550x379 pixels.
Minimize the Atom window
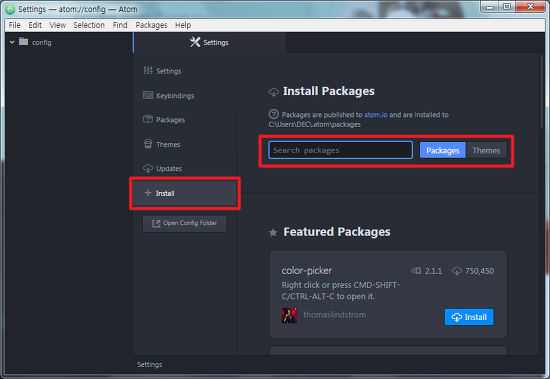490,7
